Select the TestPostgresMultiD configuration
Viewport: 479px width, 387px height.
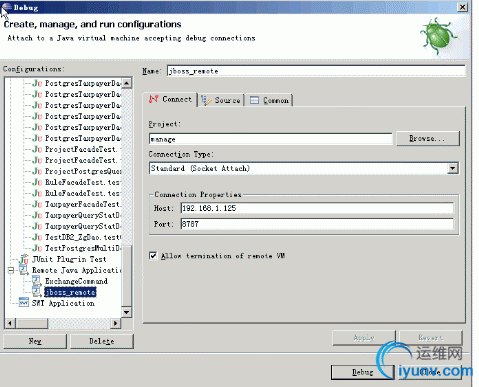[83, 248]
